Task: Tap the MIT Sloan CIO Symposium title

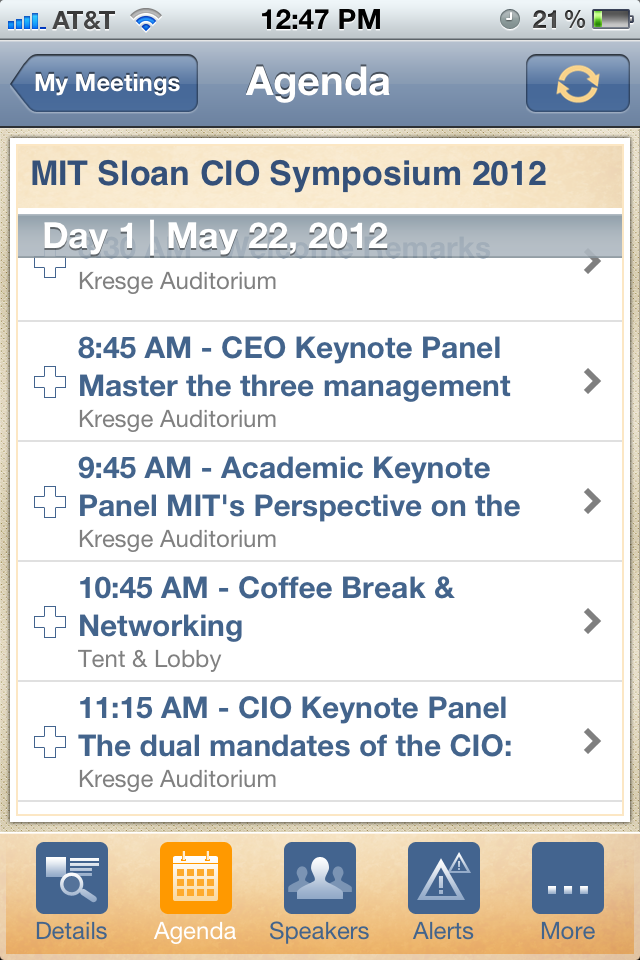Action: 289,174
